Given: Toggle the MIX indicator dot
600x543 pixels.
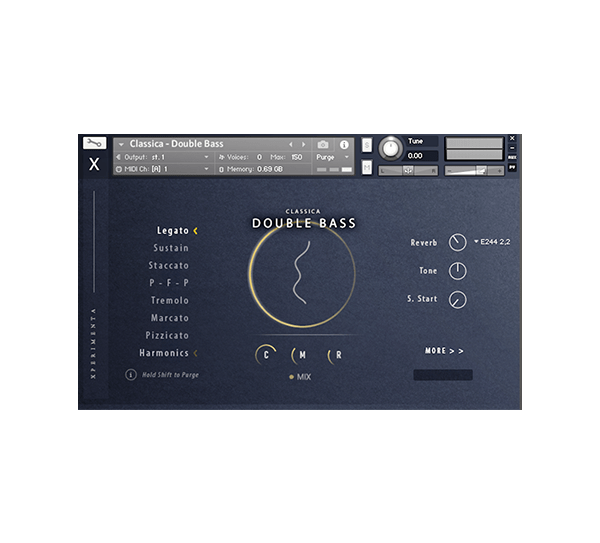Looking at the screenshot, I should point(291,377).
